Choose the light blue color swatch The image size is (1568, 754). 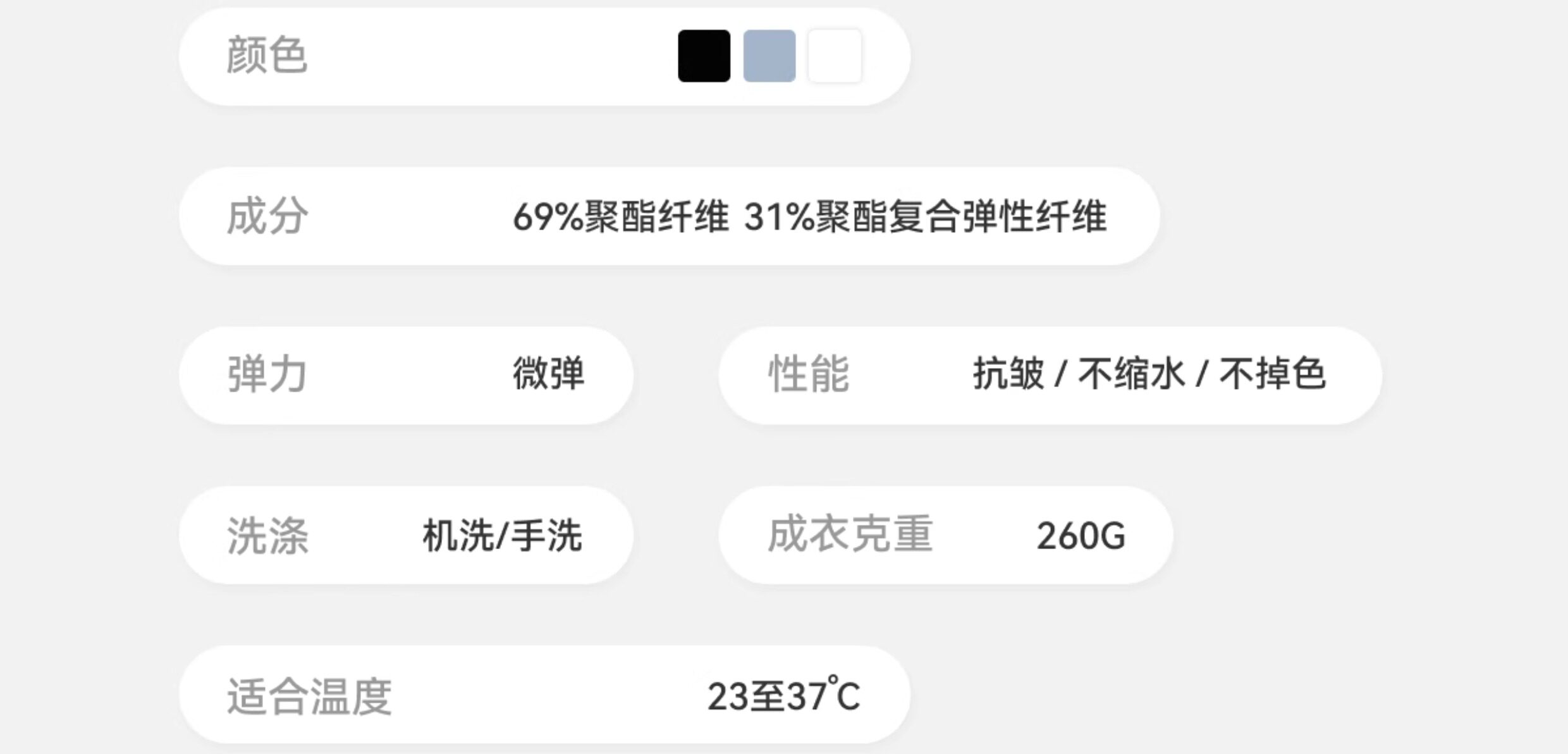[x=769, y=56]
